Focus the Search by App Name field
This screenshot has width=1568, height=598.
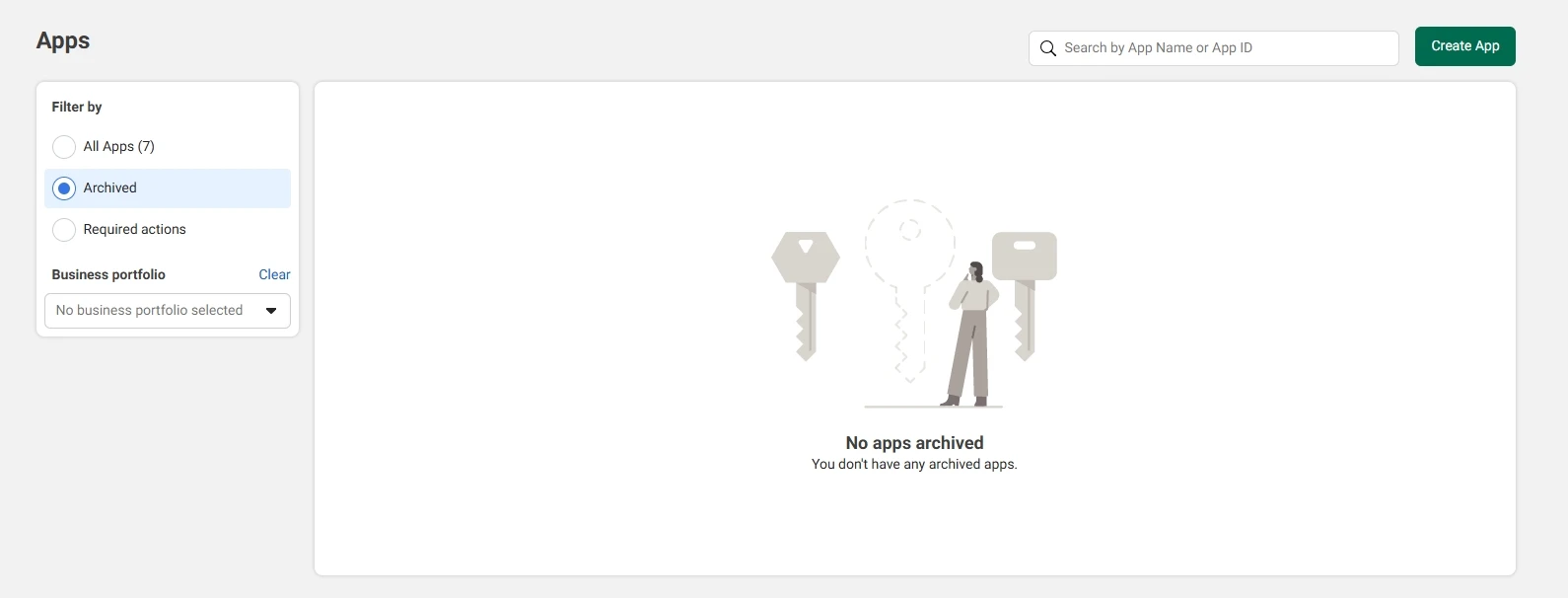1214,48
